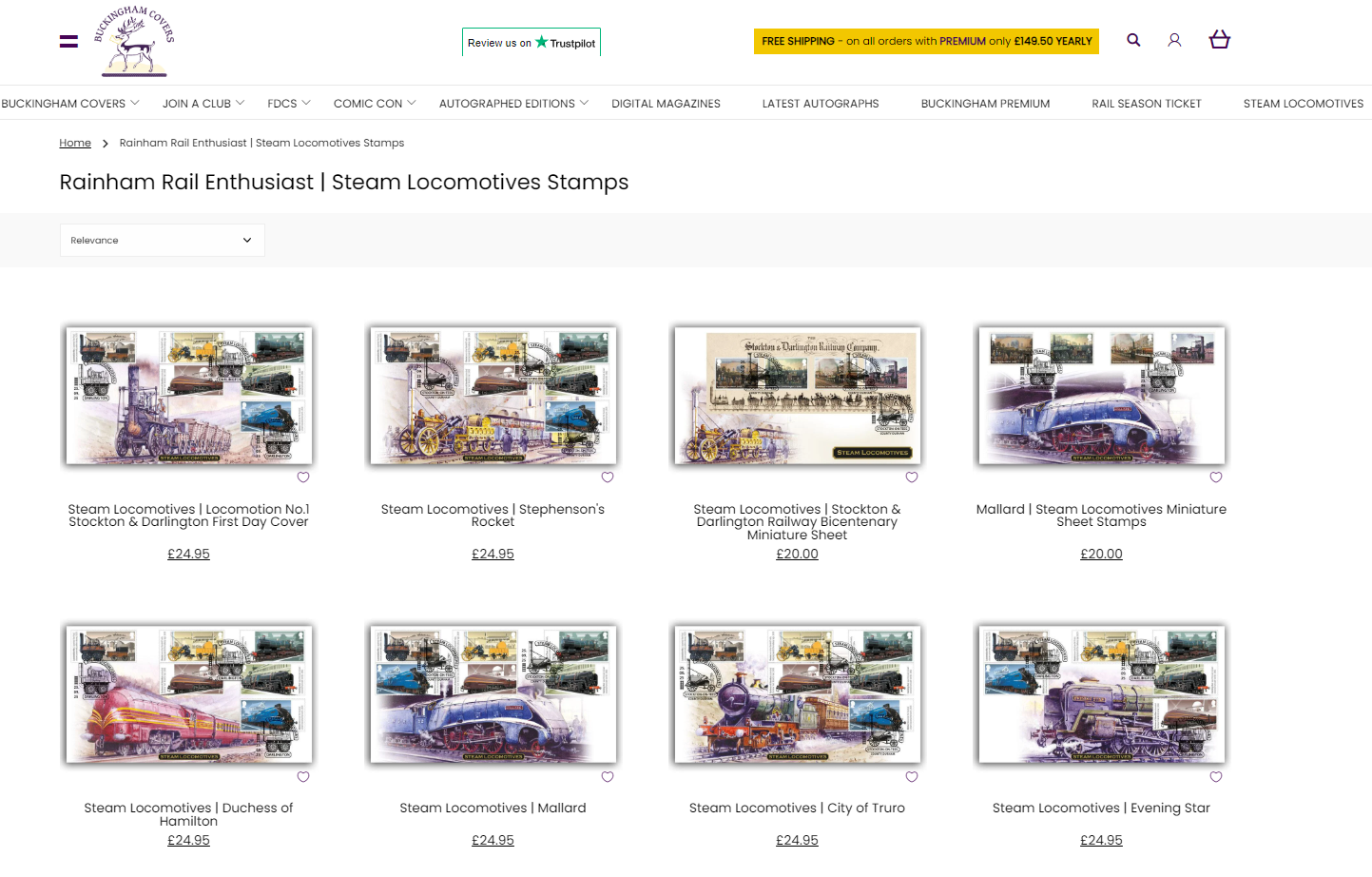Click the Trustpilot review badge

(531, 42)
